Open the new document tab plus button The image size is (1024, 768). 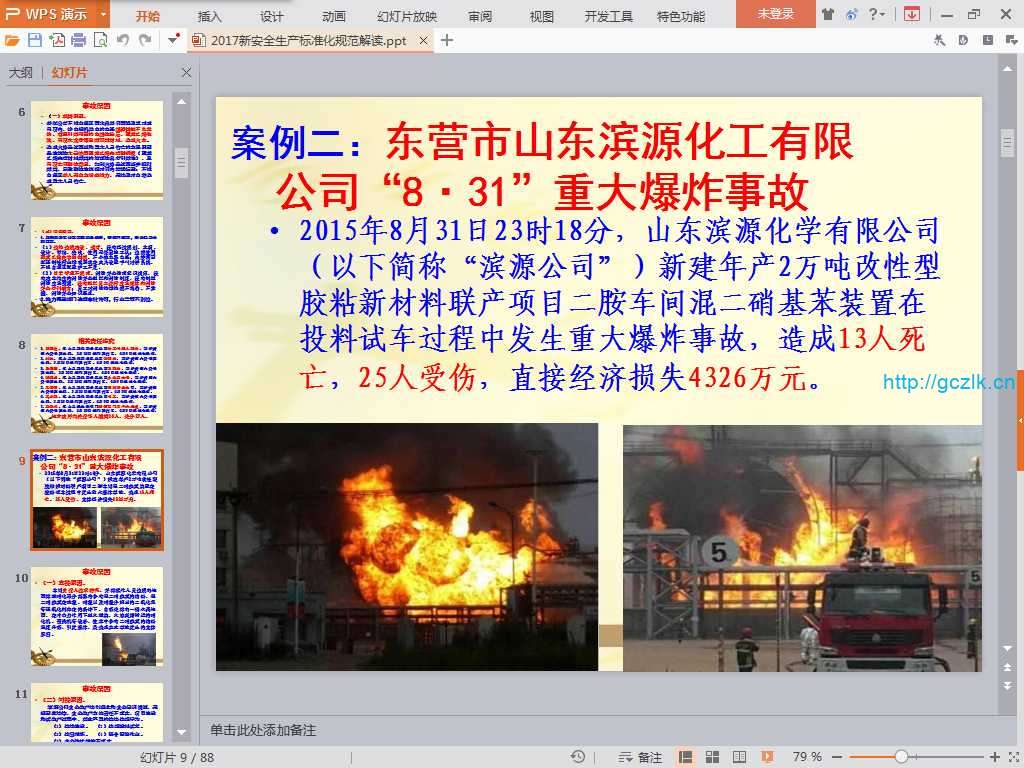tap(447, 40)
